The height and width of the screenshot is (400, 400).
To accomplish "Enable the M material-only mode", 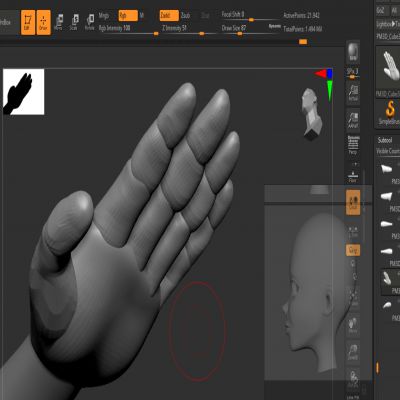I will coord(142,15).
